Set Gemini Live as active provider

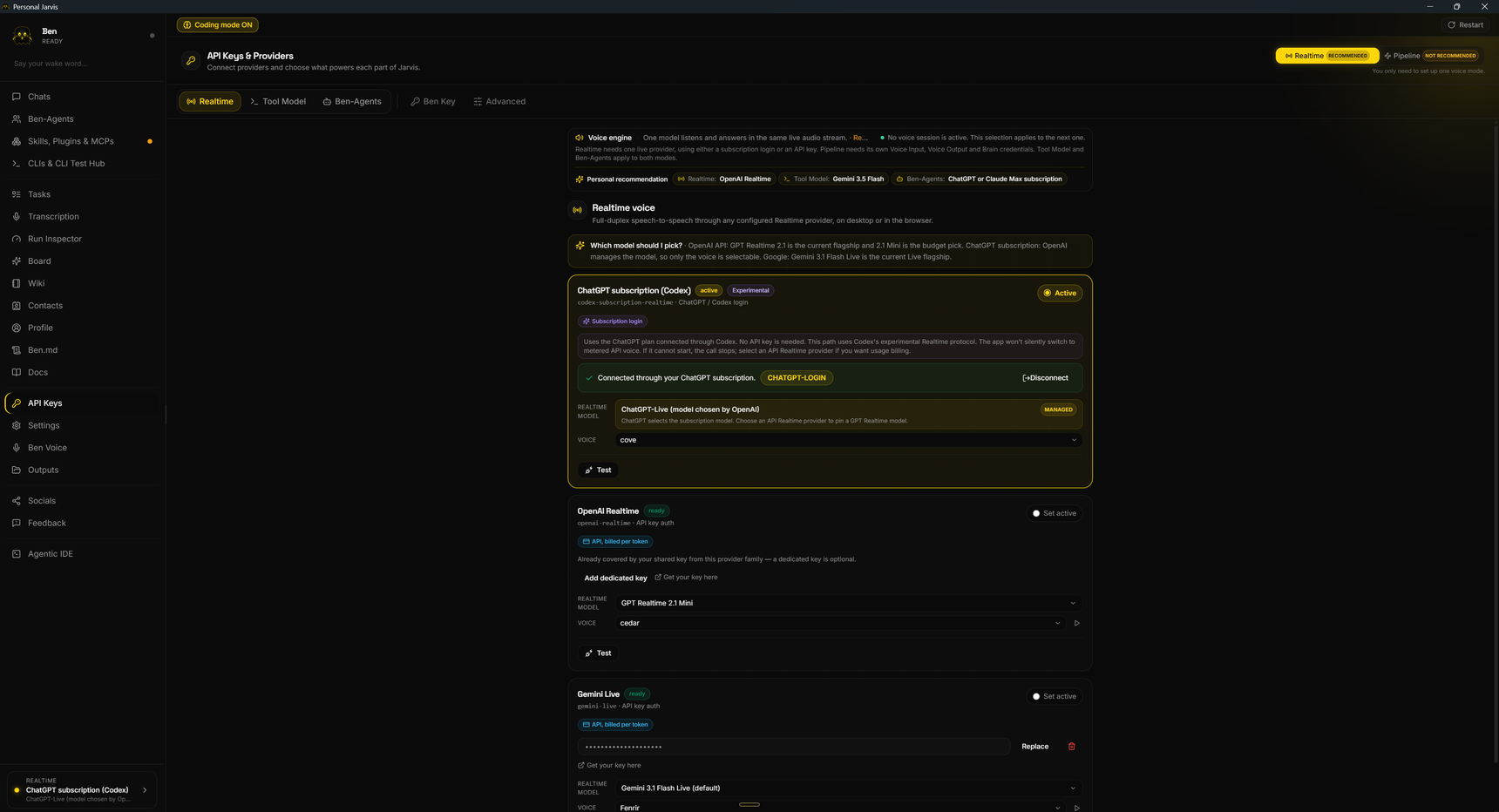[x=1055, y=696]
